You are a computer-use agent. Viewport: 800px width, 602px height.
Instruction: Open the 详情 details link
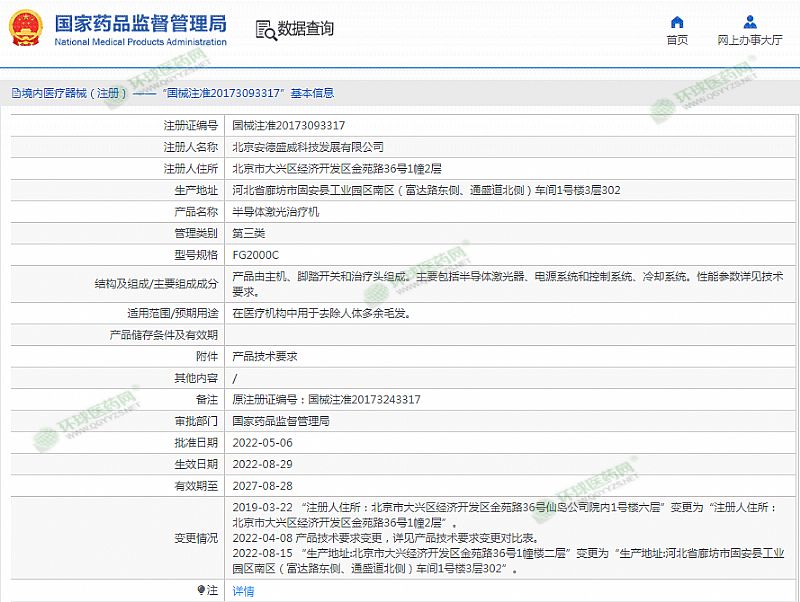(243, 591)
